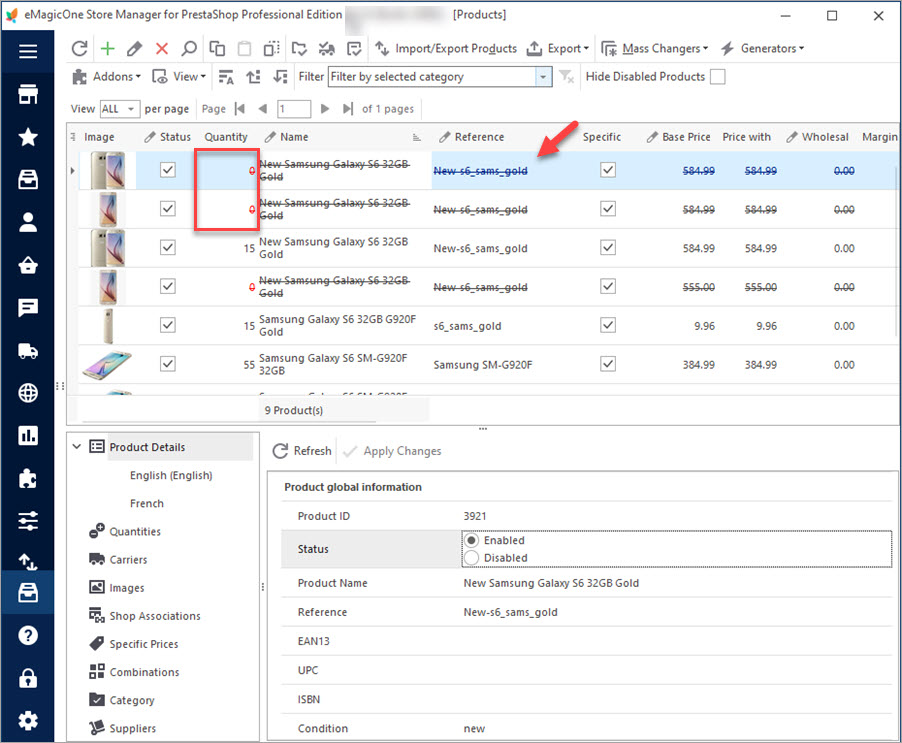Open the globe icon in sidebar
The image size is (902, 743).
(28, 393)
